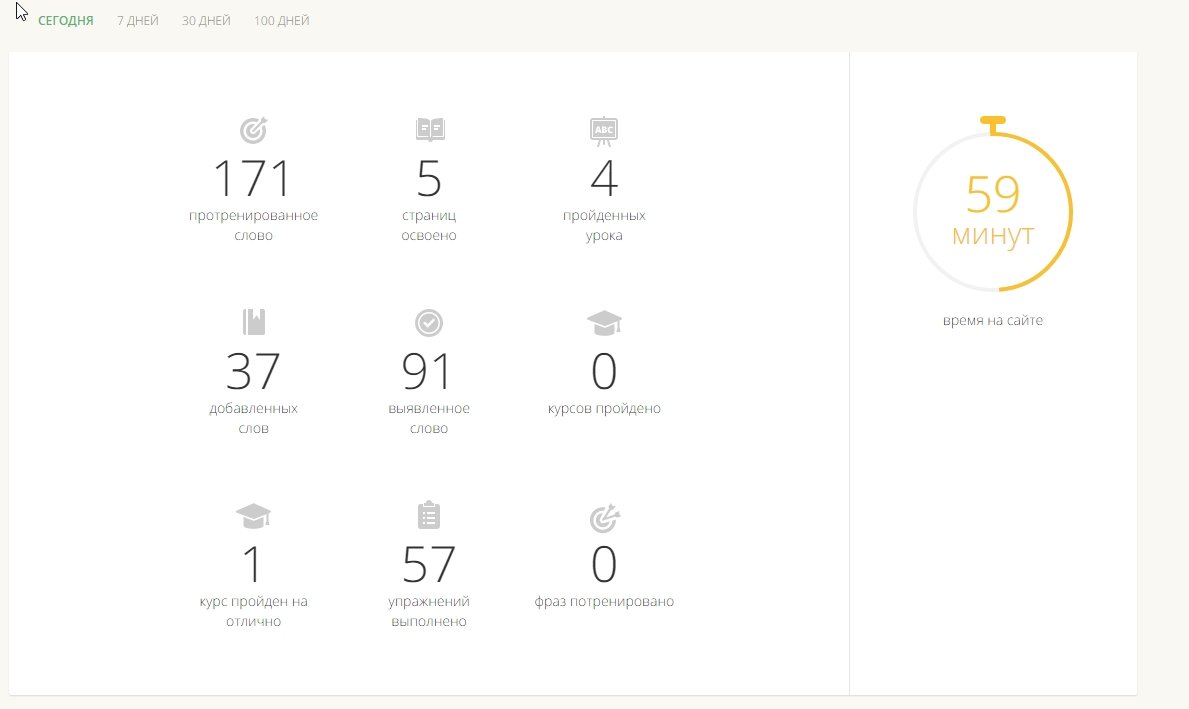This screenshot has width=1189, height=709.
Task: Click the время на сайте label
Action: [x=992, y=321]
